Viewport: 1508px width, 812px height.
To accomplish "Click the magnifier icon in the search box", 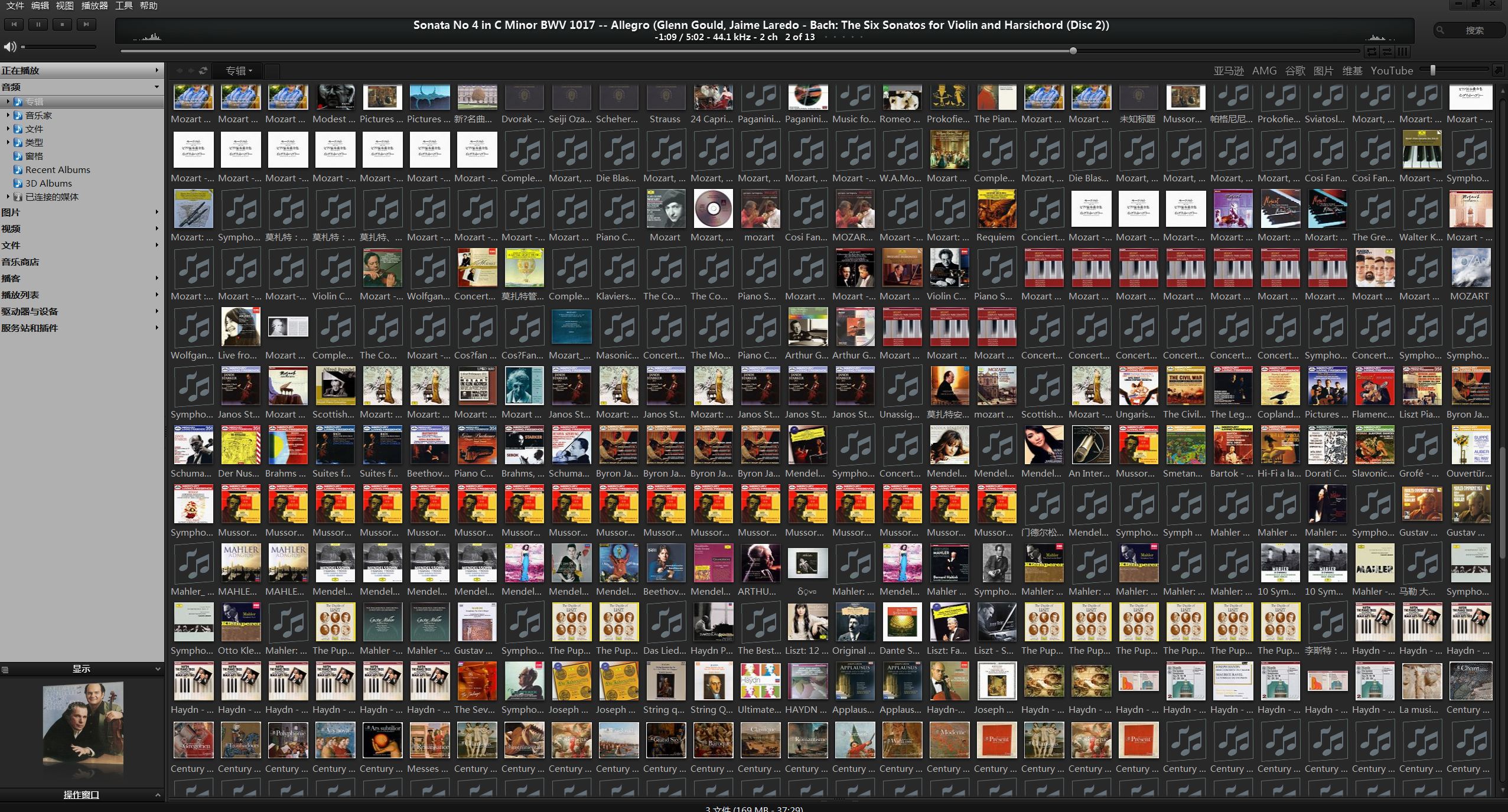I will pos(1441,30).
